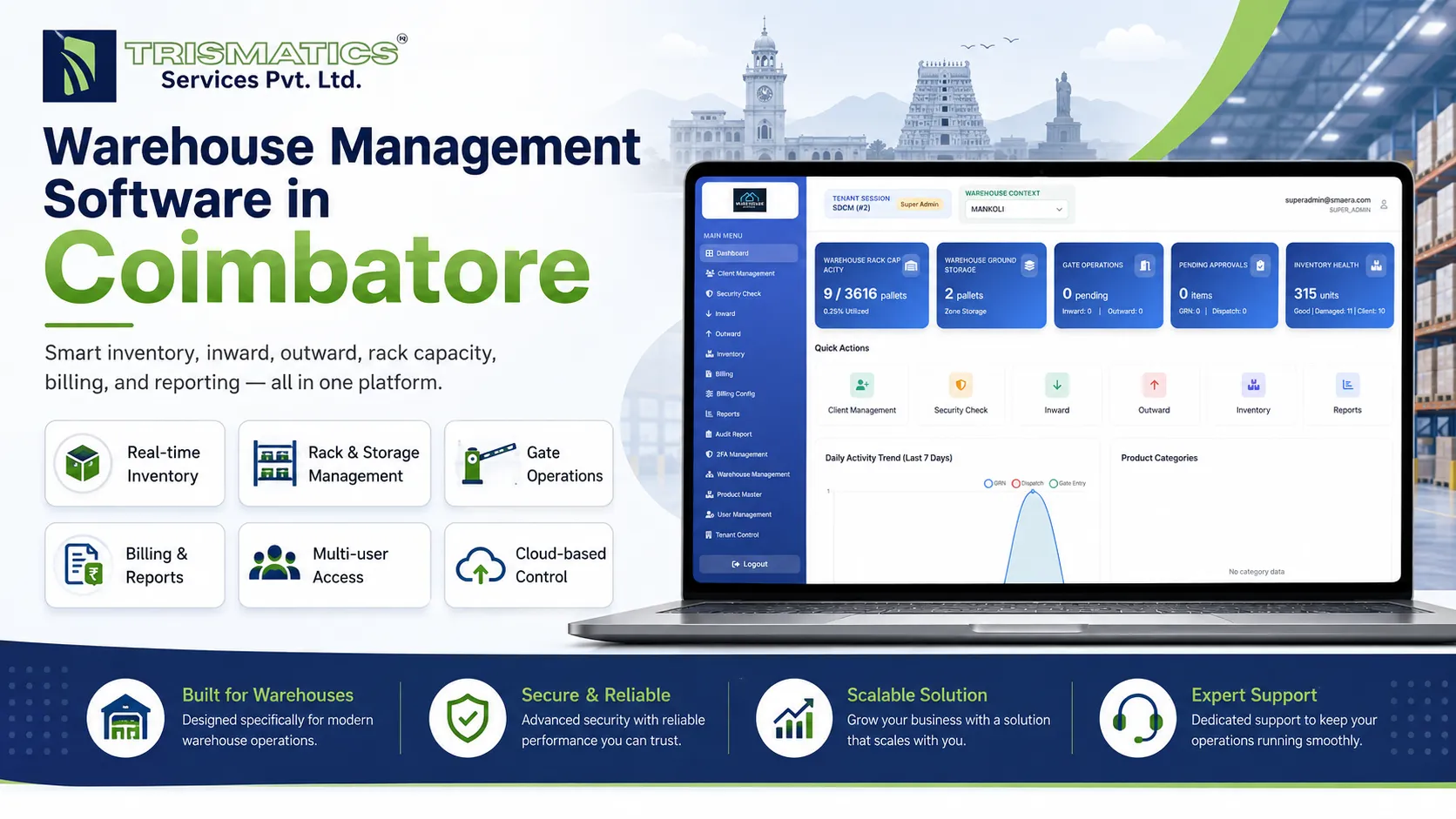1456x819 pixels.
Task: Click the large green "Coimbatore" headline
Action: pyautogui.click(x=318, y=267)
